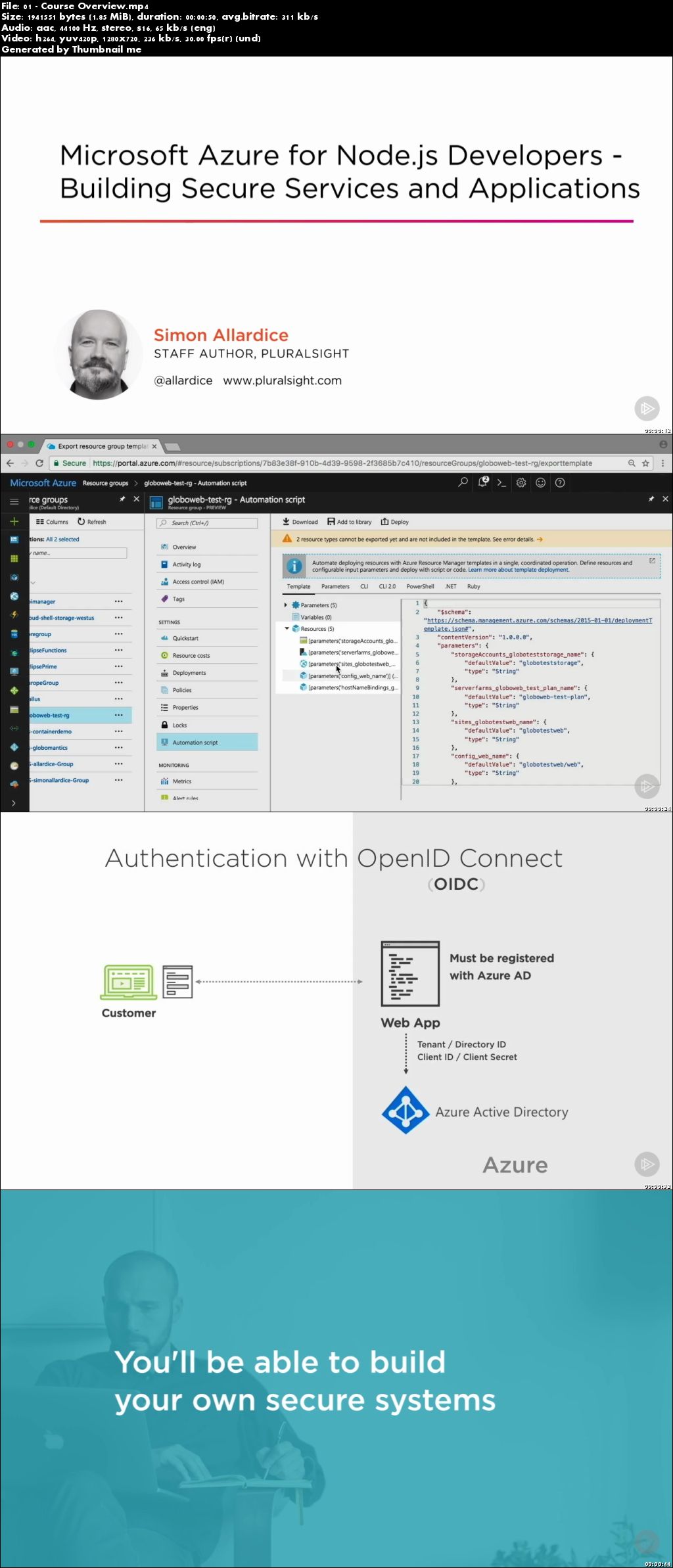
Task: Open Azure Active Directory diamond icon in sidebar
Action: [14, 747]
